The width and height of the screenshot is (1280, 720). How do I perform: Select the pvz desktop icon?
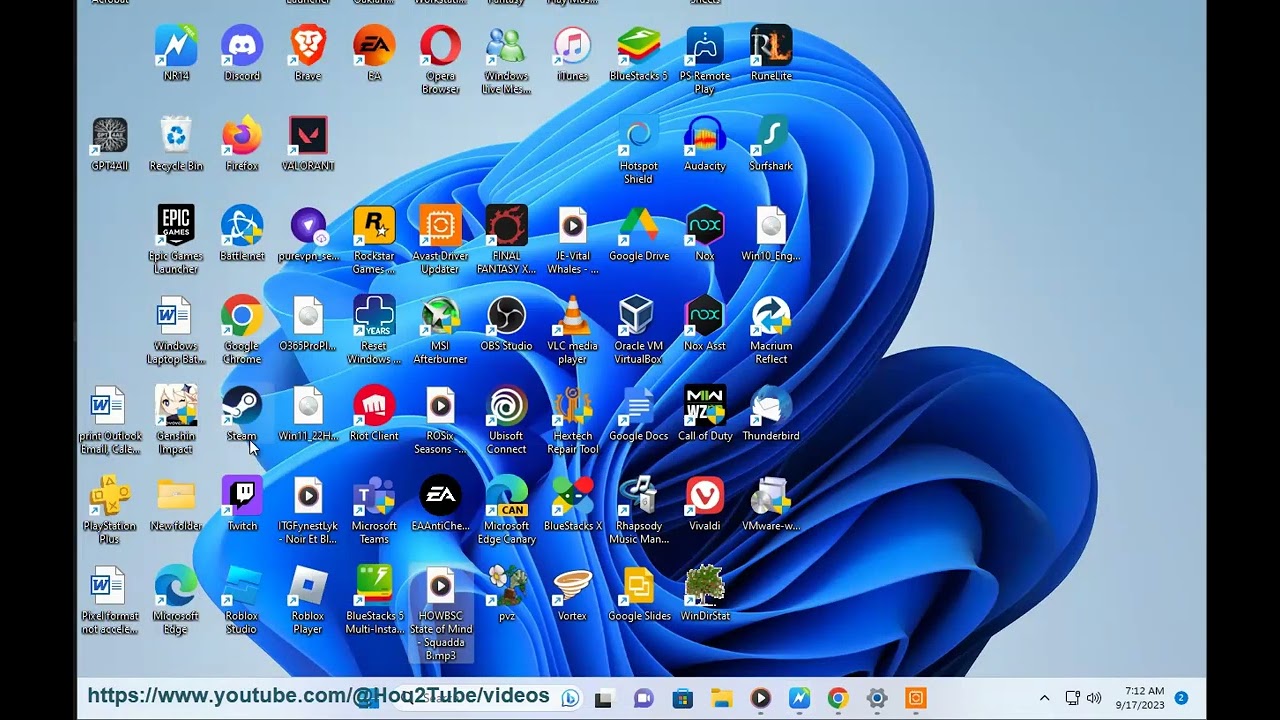[506, 594]
